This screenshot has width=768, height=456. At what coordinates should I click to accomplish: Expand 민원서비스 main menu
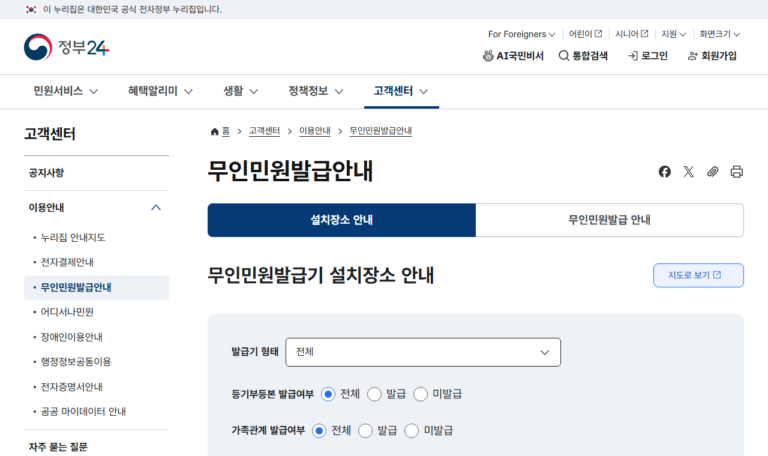click(x=66, y=91)
